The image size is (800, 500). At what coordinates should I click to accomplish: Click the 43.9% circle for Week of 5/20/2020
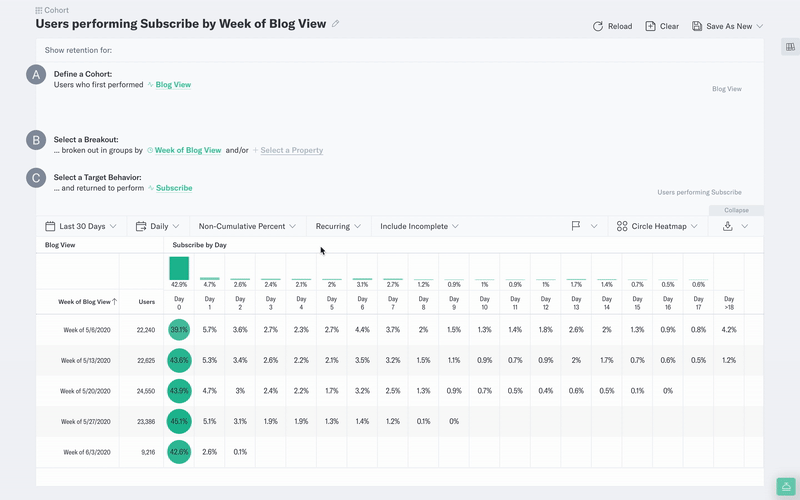click(x=179, y=391)
